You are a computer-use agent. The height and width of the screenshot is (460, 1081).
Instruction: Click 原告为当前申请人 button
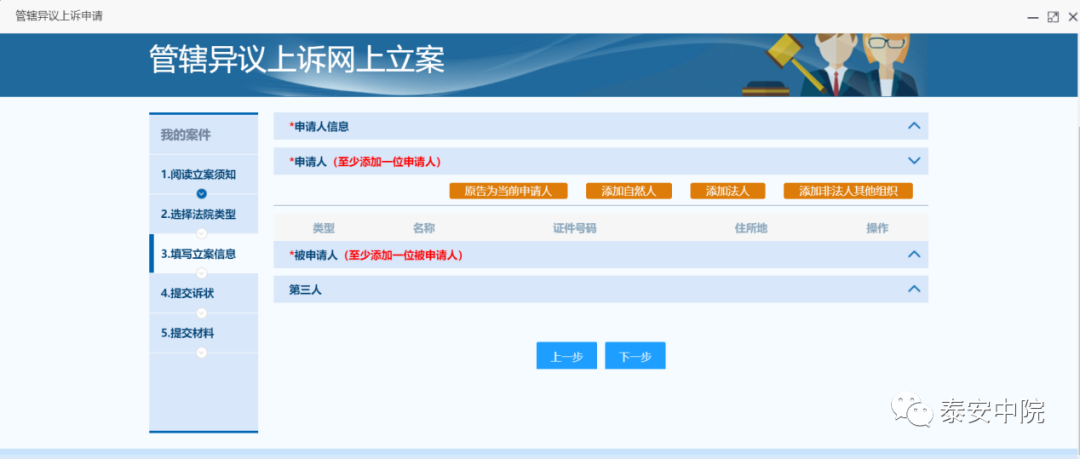[x=508, y=191]
